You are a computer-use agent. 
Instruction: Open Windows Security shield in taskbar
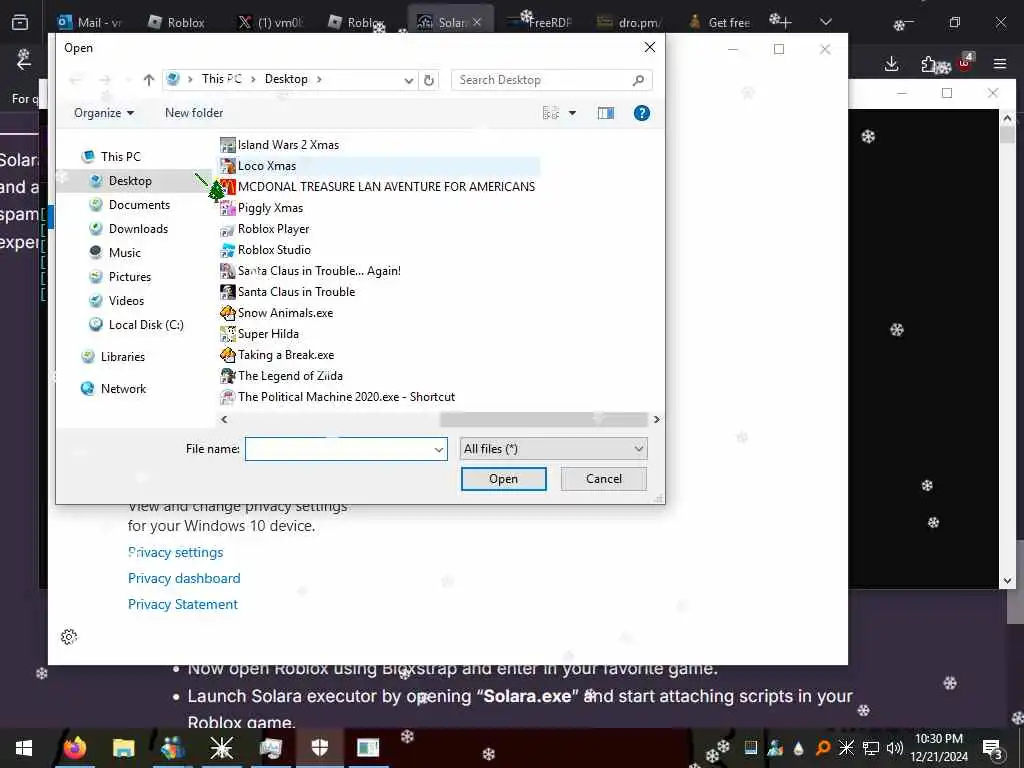click(x=319, y=748)
